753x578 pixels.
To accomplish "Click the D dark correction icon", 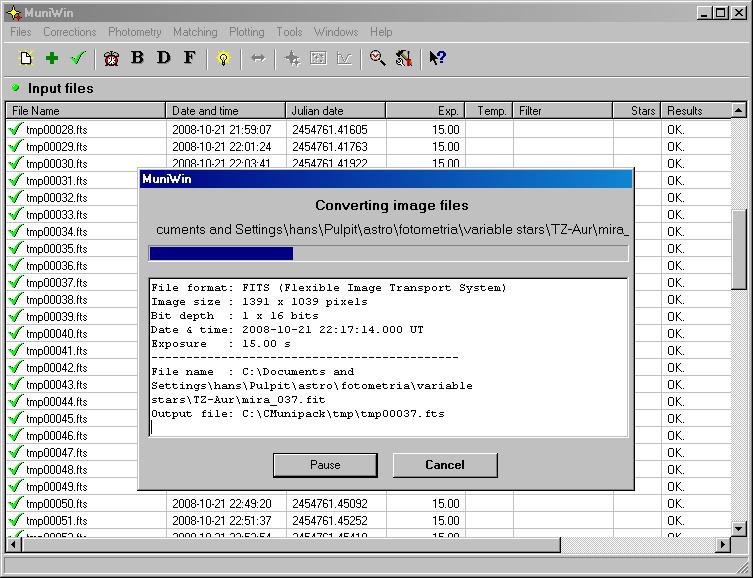I will point(164,58).
